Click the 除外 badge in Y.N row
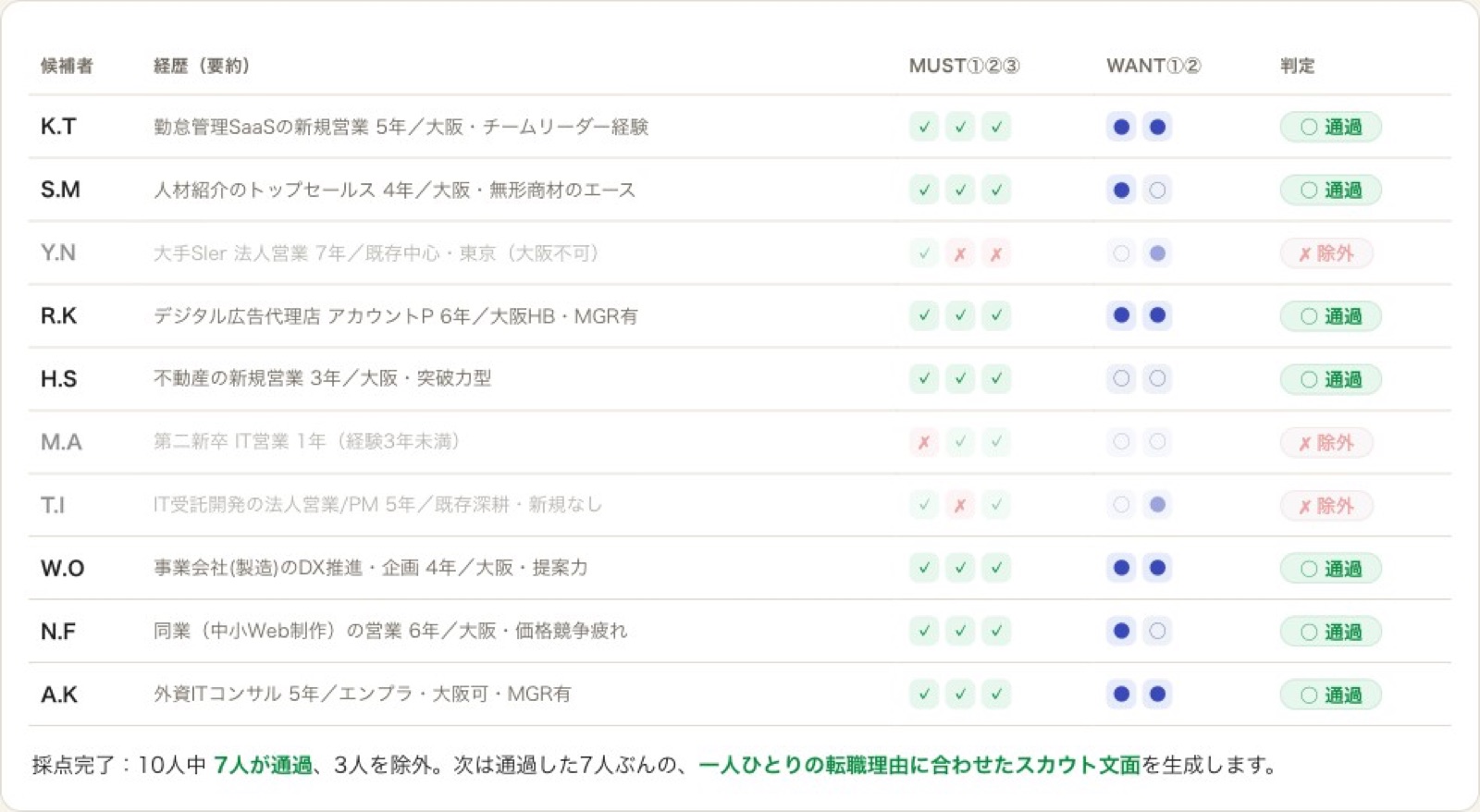Viewport: 1480px width, 812px height. (x=1326, y=253)
